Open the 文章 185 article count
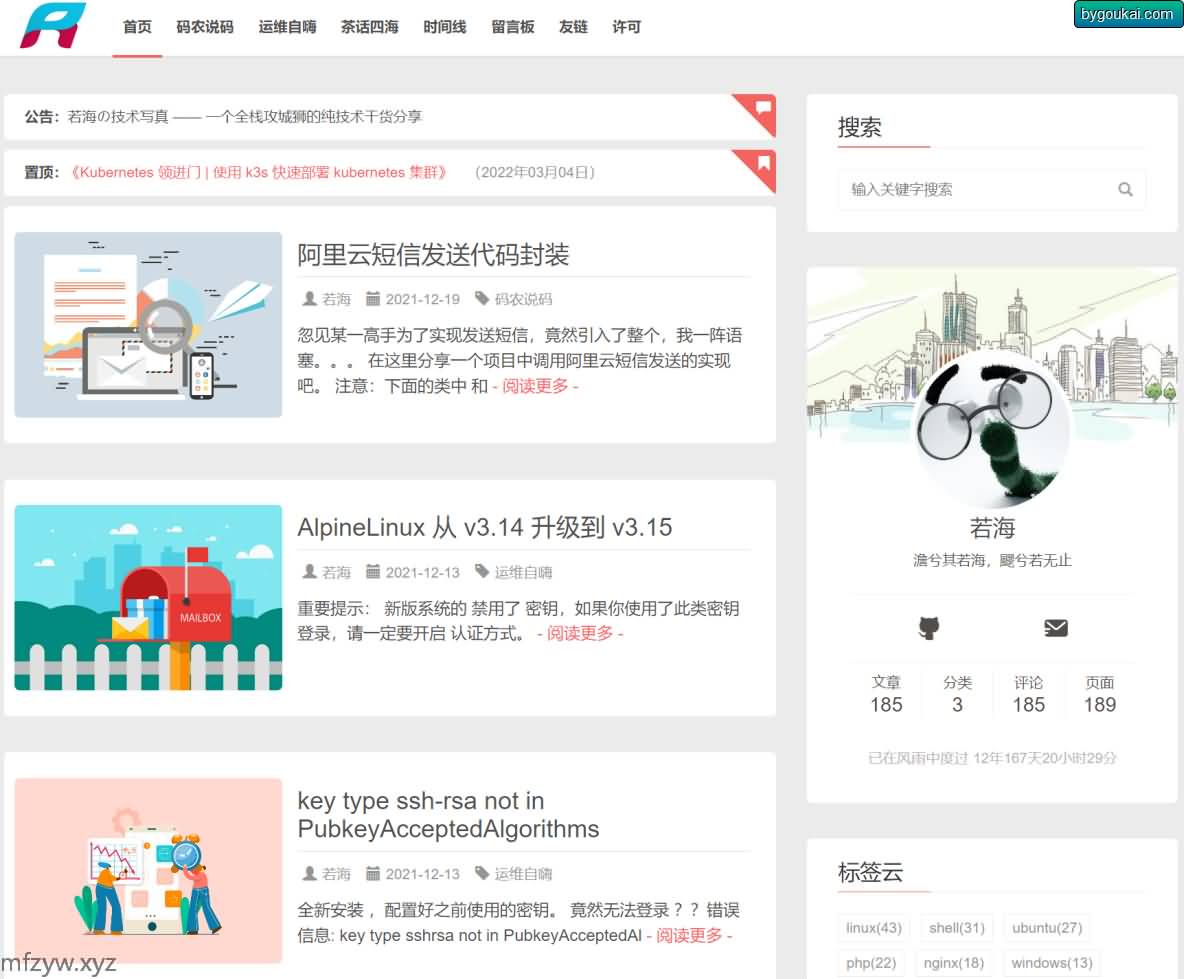 [886, 694]
